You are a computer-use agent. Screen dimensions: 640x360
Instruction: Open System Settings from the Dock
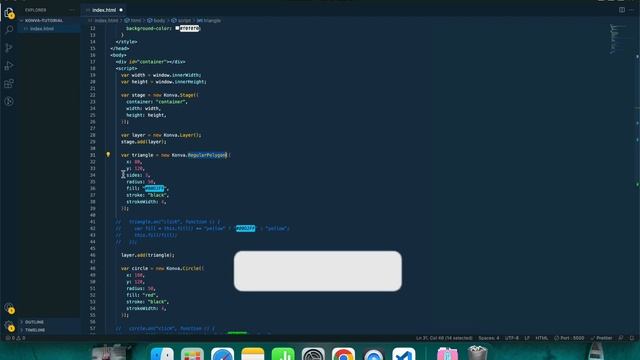313,353
